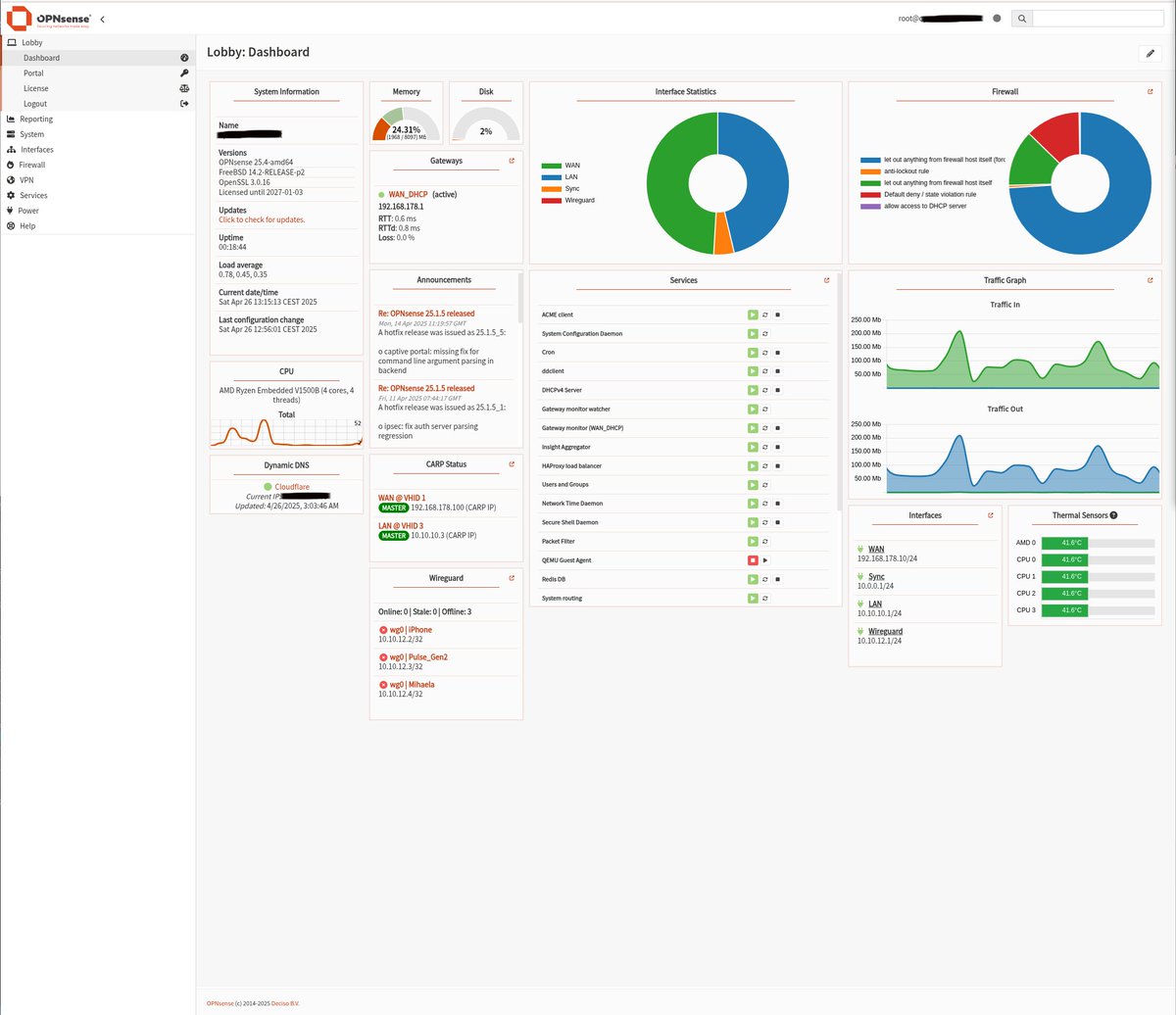Toggle anti-lockout rule legend entry
Screen dimensions: 1176x1015
tap(895, 170)
